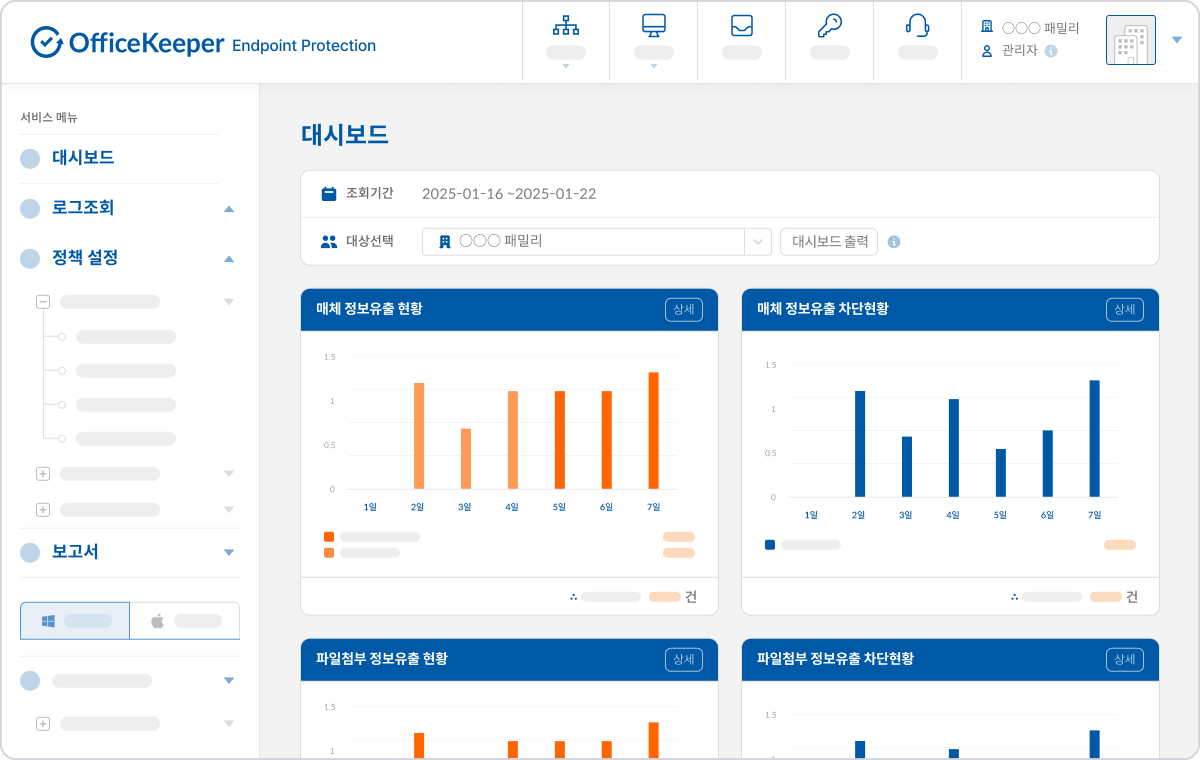This screenshot has height=760, width=1200.
Task: Open the headset support icon
Action: coord(917,27)
